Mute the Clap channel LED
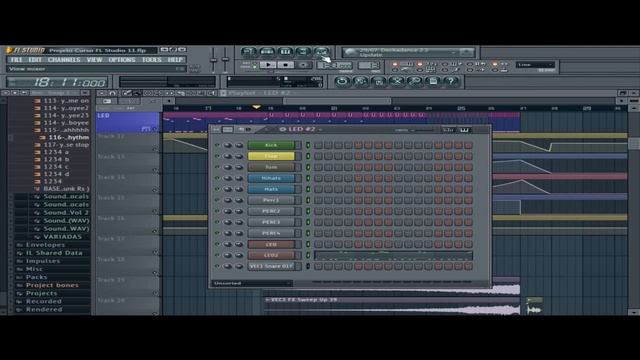Viewport: 640px width, 360px height. click(217, 156)
